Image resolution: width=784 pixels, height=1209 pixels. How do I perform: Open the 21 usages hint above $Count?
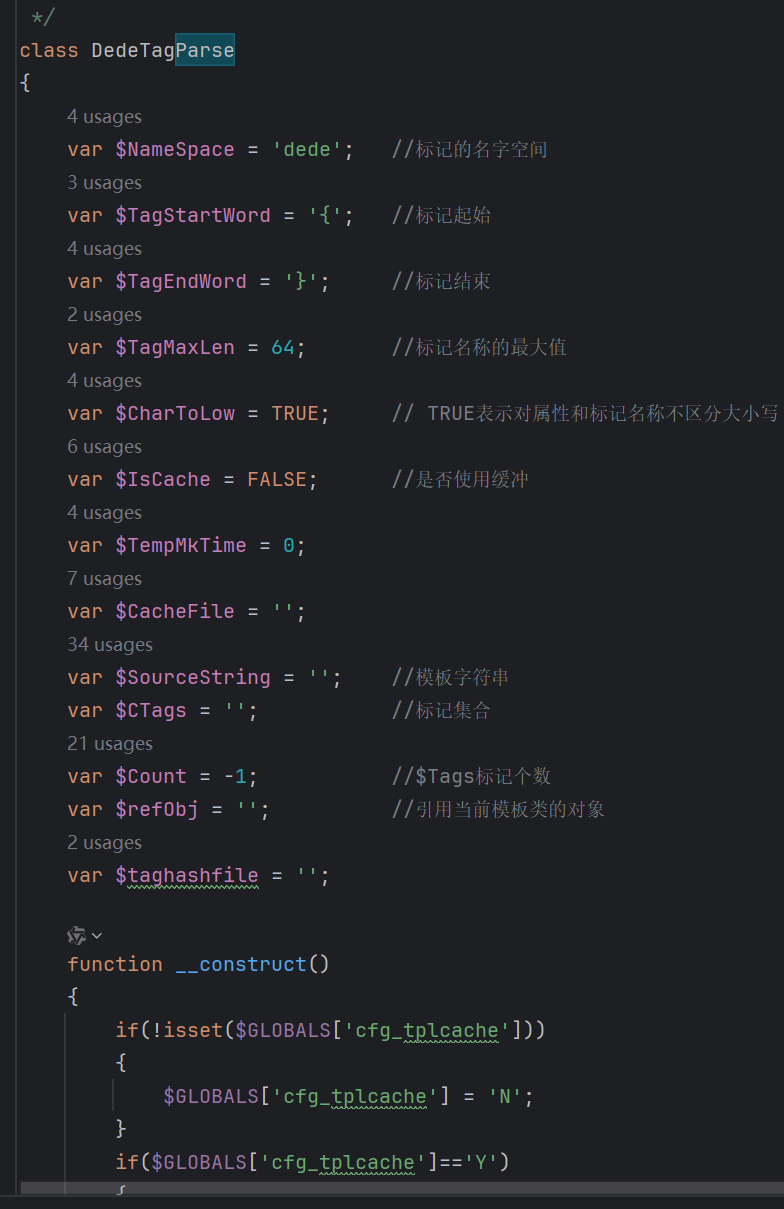tap(110, 744)
